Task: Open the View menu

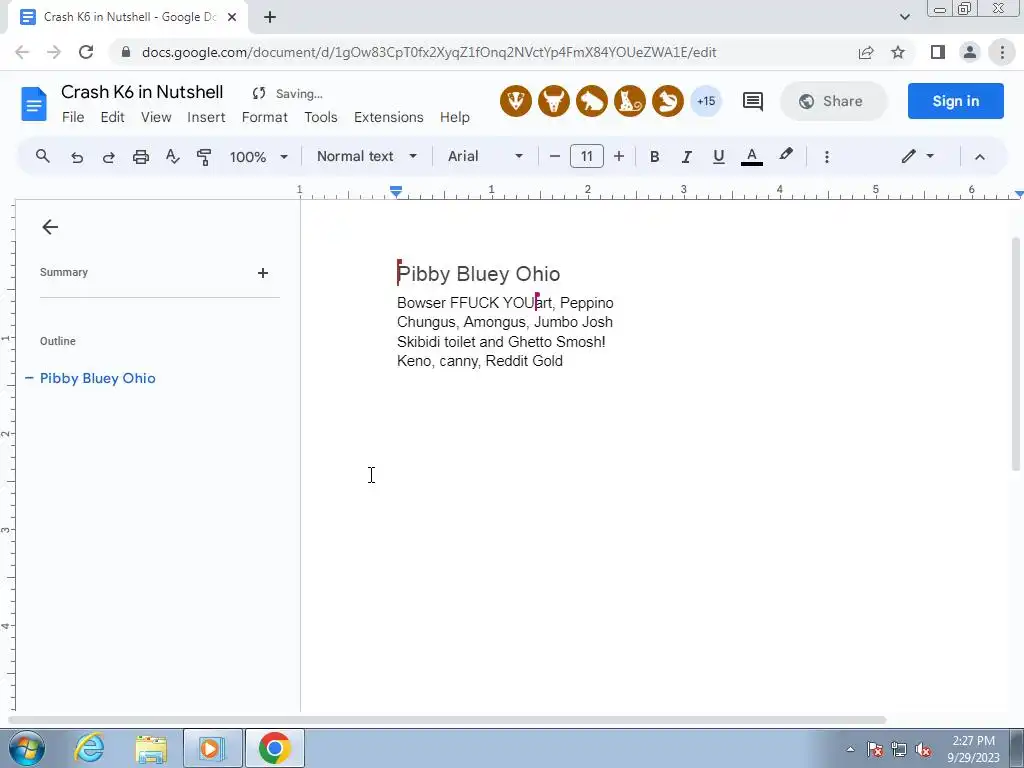Action: pyautogui.click(x=156, y=117)
